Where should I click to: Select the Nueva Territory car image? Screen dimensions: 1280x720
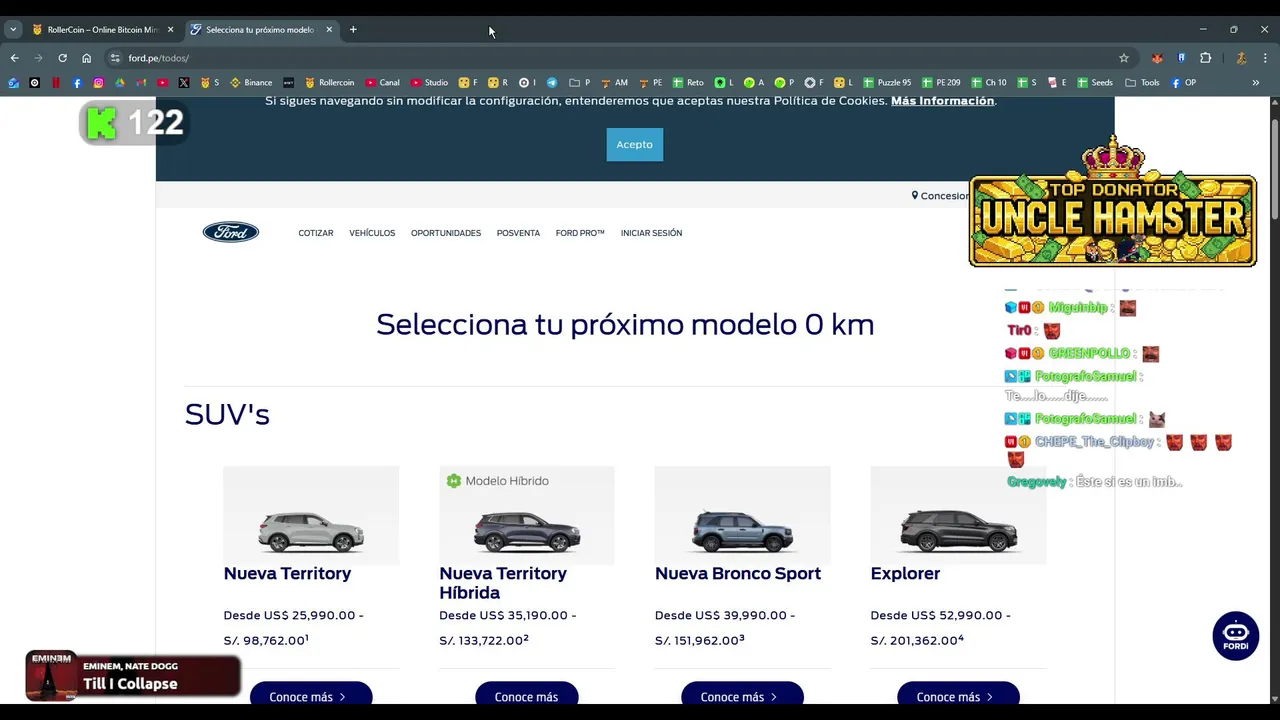[x=311, y=515]
